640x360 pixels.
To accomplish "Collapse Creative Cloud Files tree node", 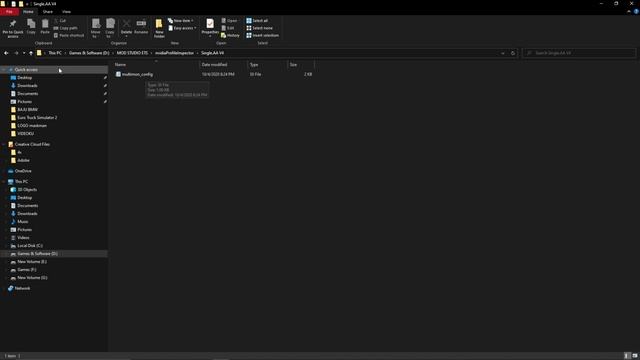I will point(4,144).
